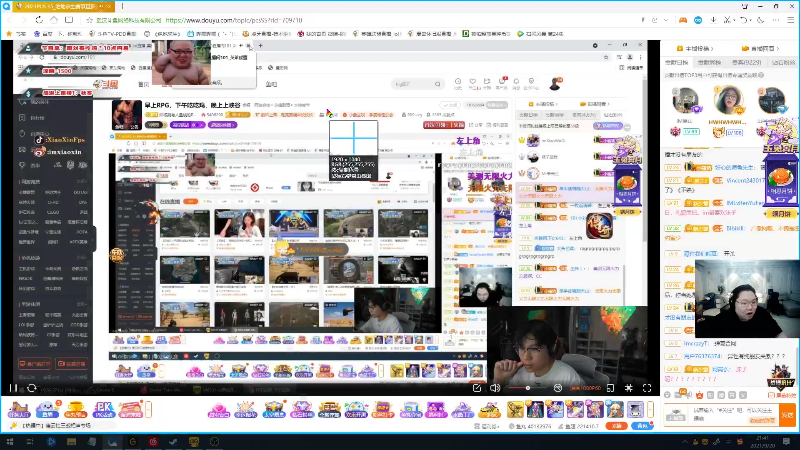Select the second contribution ranking tab
The width and height of the screenshot is (800, 450).
point(709,62)
